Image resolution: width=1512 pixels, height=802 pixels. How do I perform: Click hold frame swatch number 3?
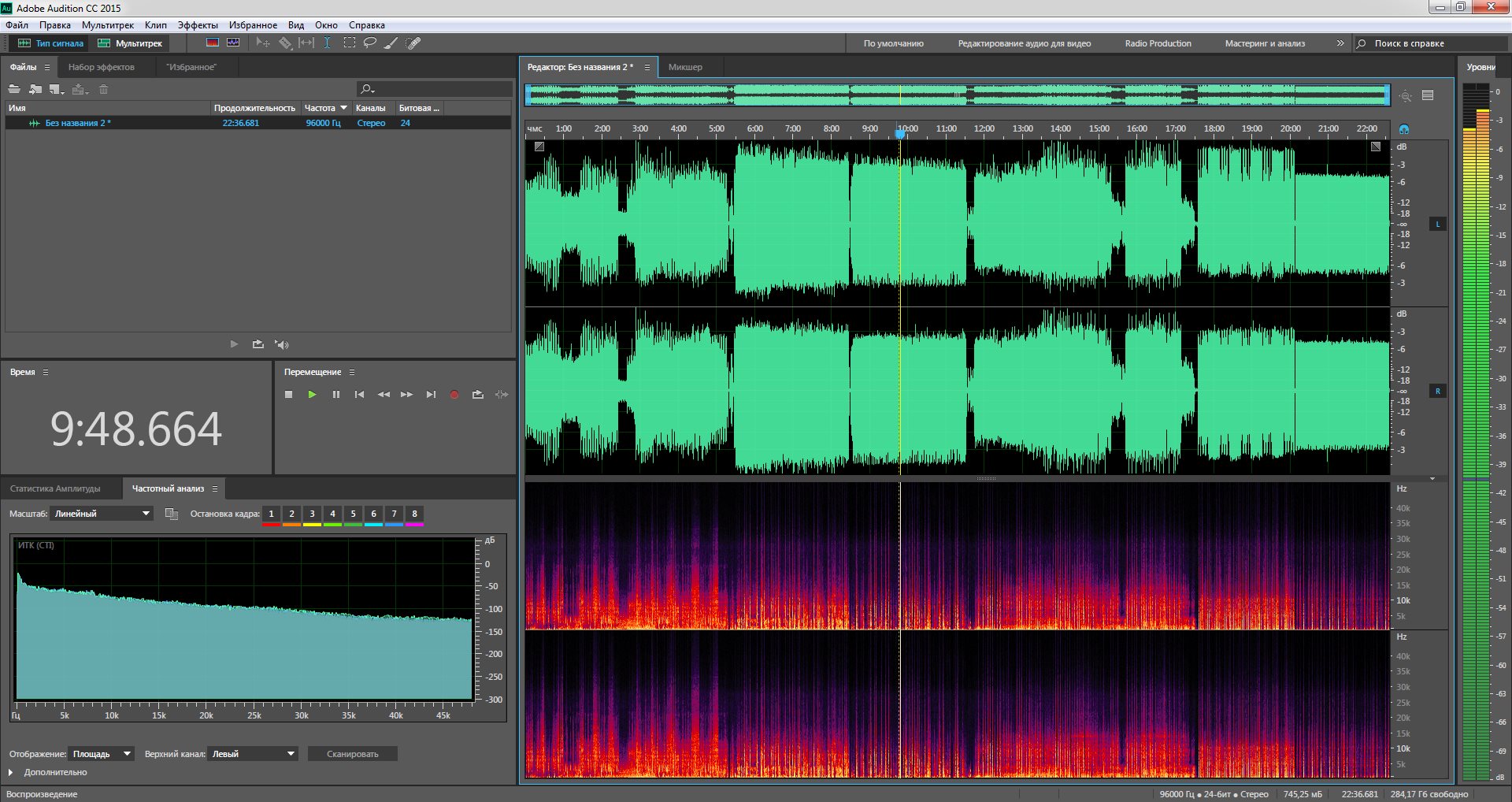click(312, 514)
